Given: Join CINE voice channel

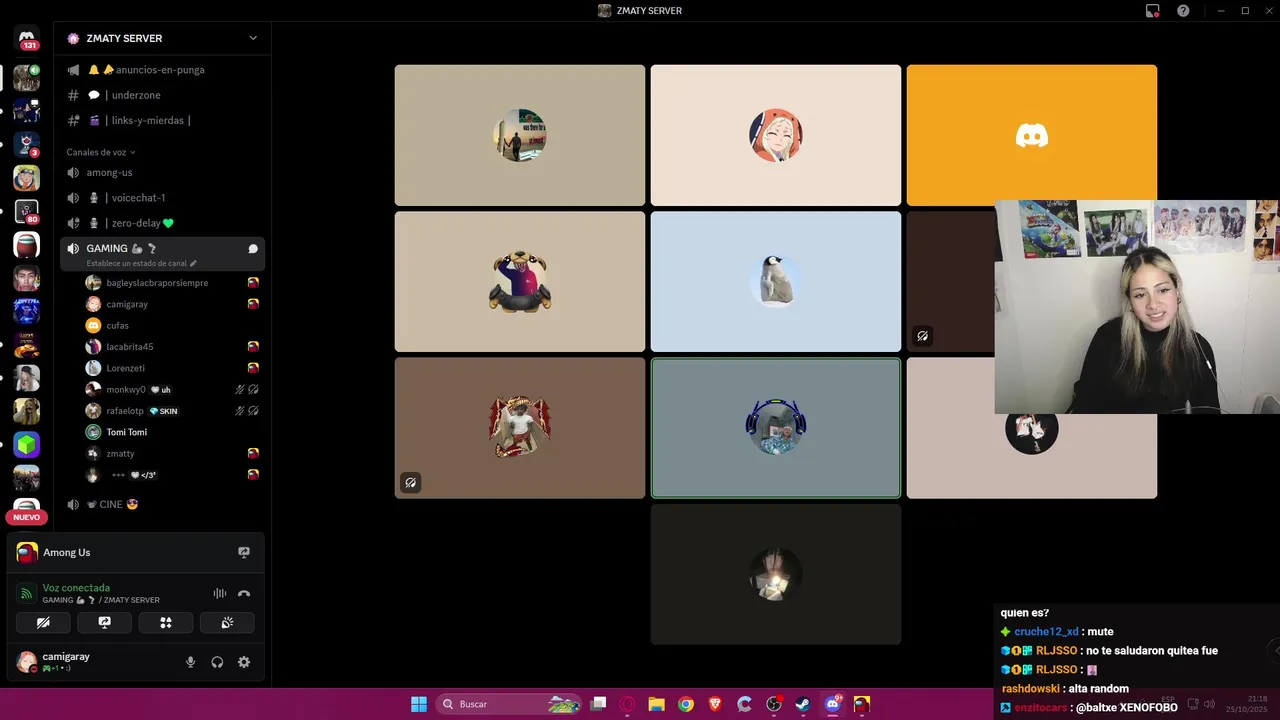Looking at the screenshot, I should 162,504.
